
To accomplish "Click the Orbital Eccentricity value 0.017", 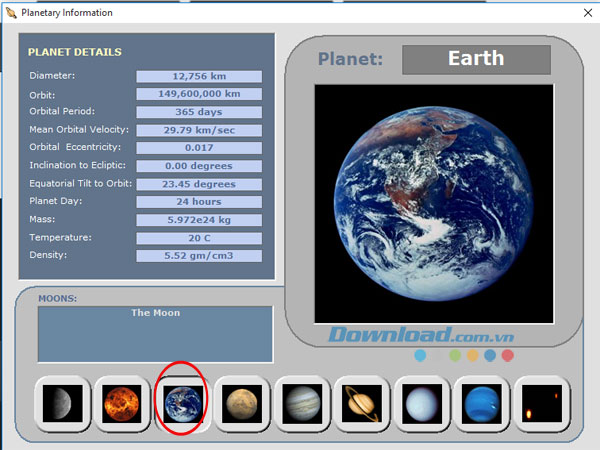I will pyautogui.click(x=199, y=148).
